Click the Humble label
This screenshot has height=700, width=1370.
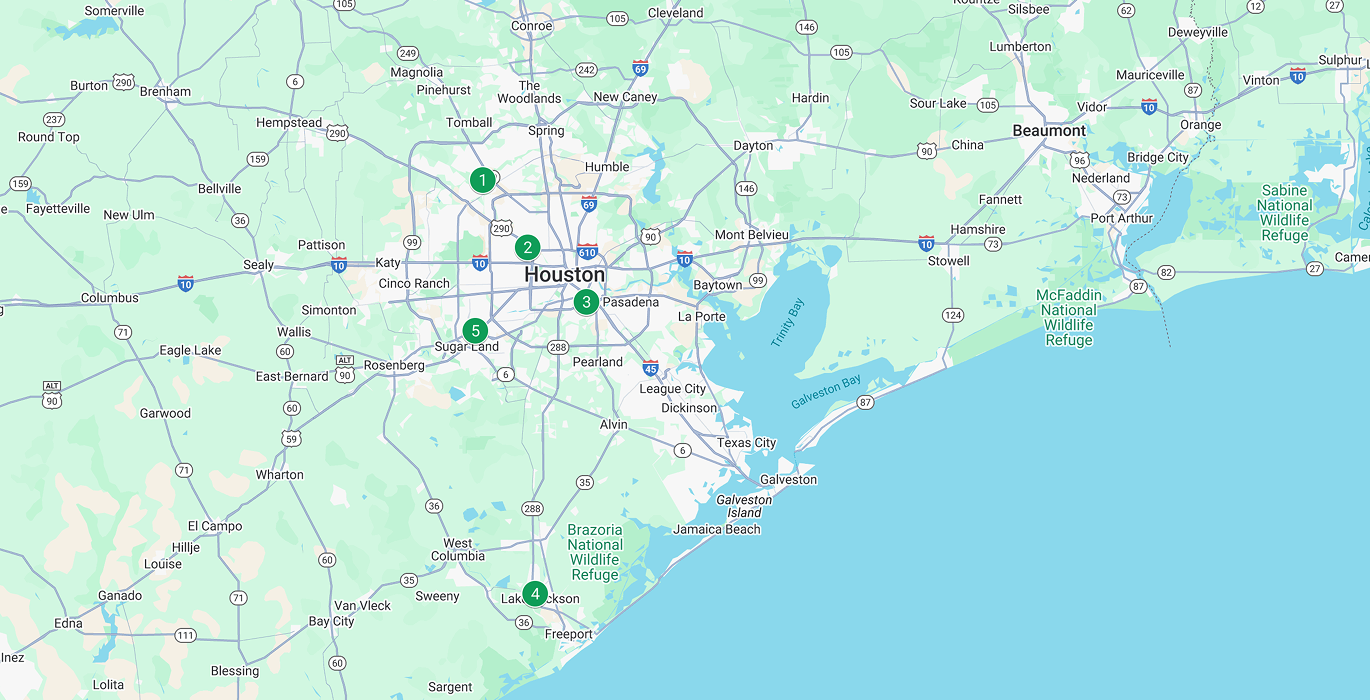pos(607,167)
